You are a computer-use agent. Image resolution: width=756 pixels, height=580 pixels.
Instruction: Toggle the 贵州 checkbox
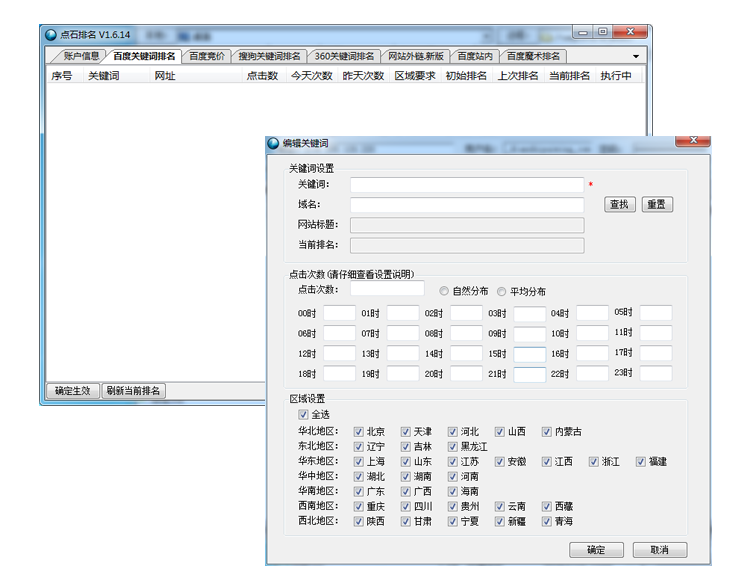452,506
